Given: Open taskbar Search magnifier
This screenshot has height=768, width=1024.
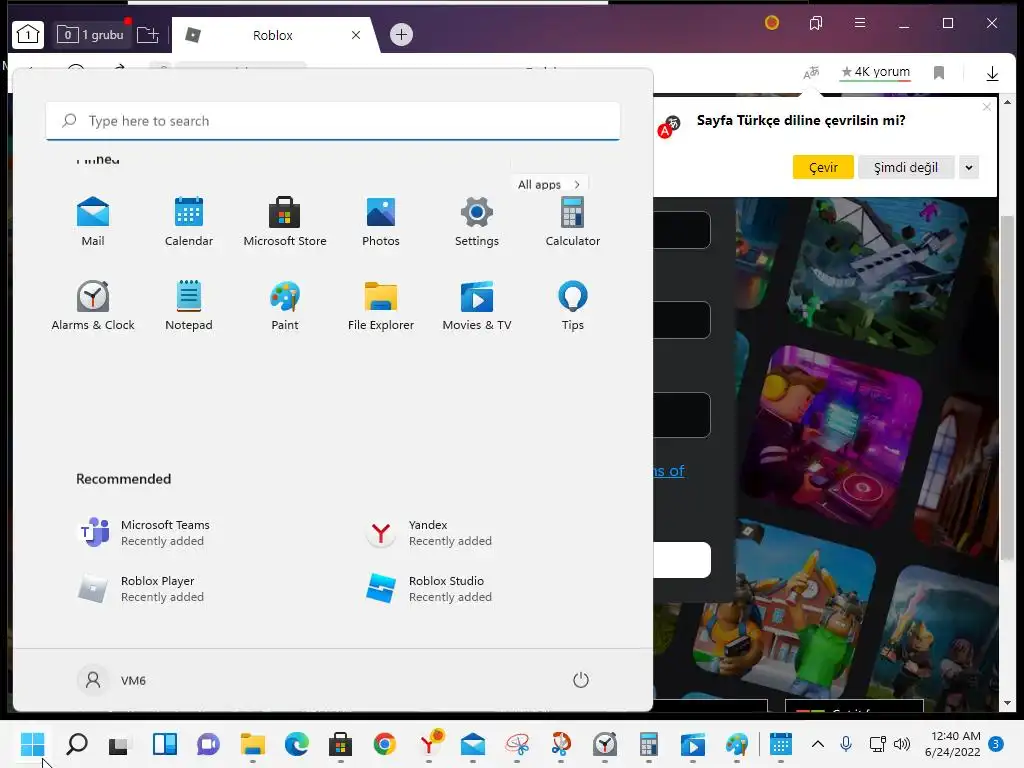Looking at the screenshot, I should click(76, 744).
